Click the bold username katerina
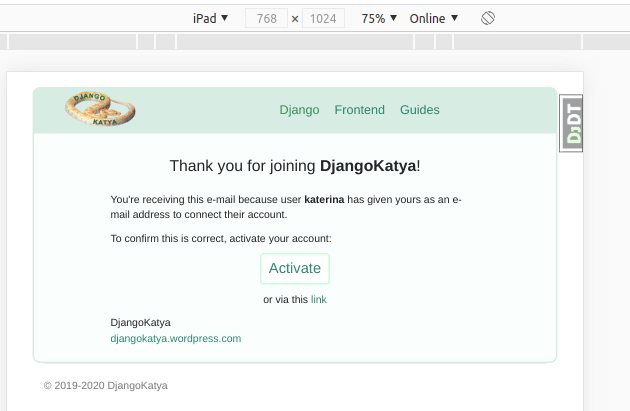630x411 pixels. [324, 200]
